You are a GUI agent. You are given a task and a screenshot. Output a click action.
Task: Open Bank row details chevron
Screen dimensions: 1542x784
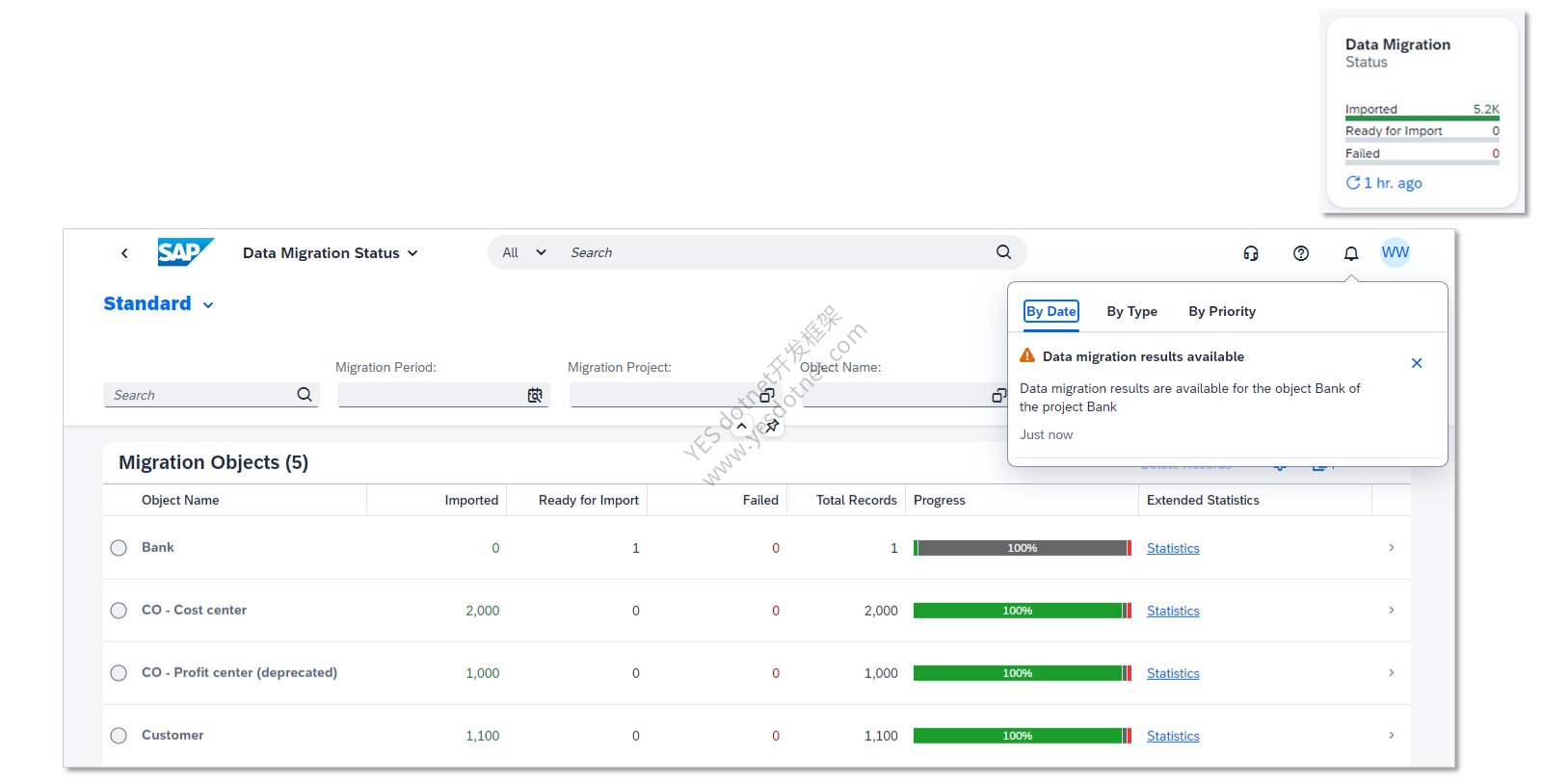(x=1391, y=547)
